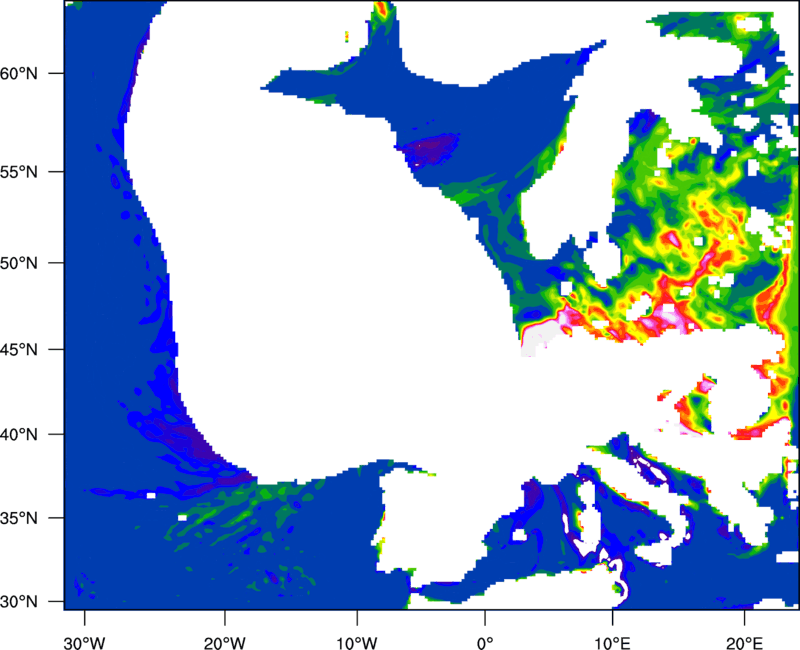Click the 50°N latitude label
800x650 pixels.
click(19, 263)
